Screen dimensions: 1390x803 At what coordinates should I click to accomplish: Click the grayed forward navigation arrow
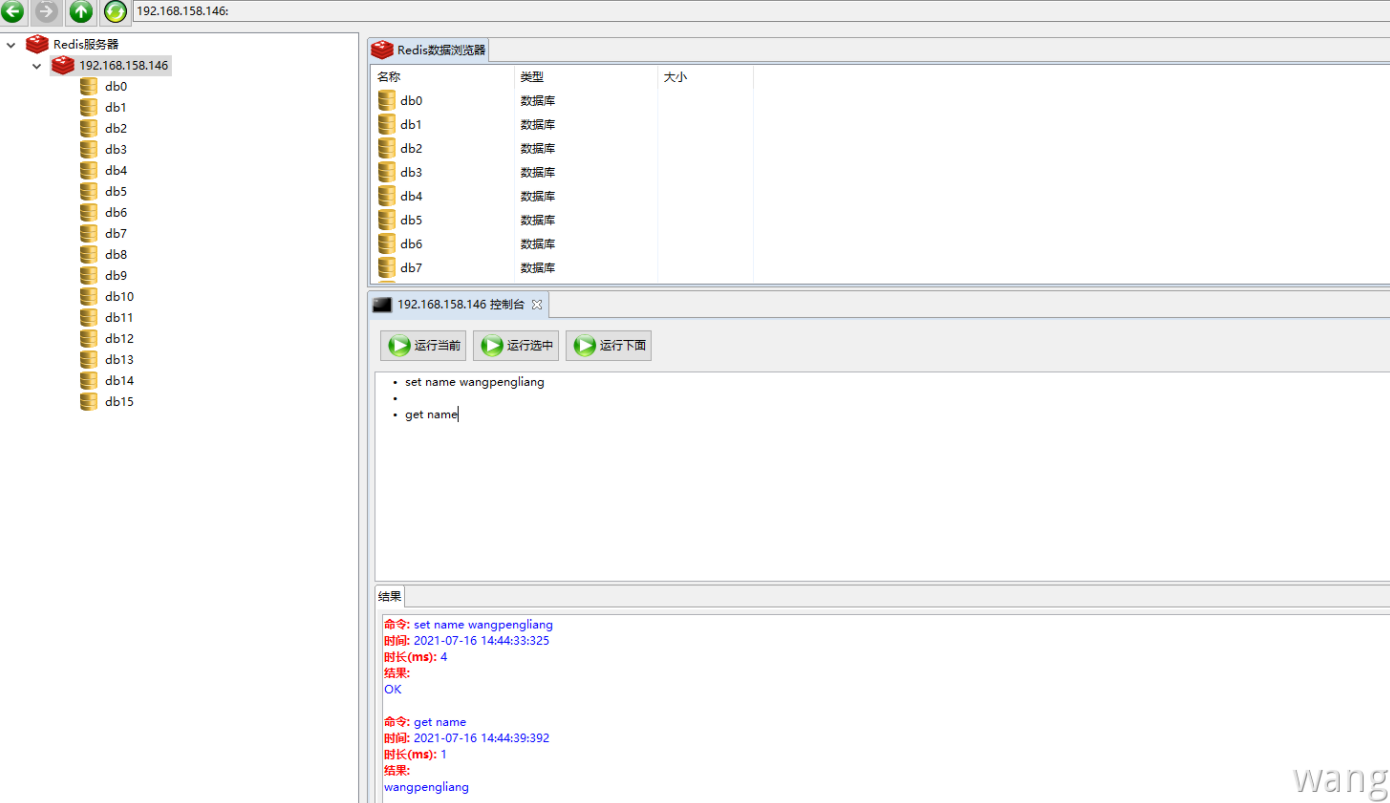47,12
